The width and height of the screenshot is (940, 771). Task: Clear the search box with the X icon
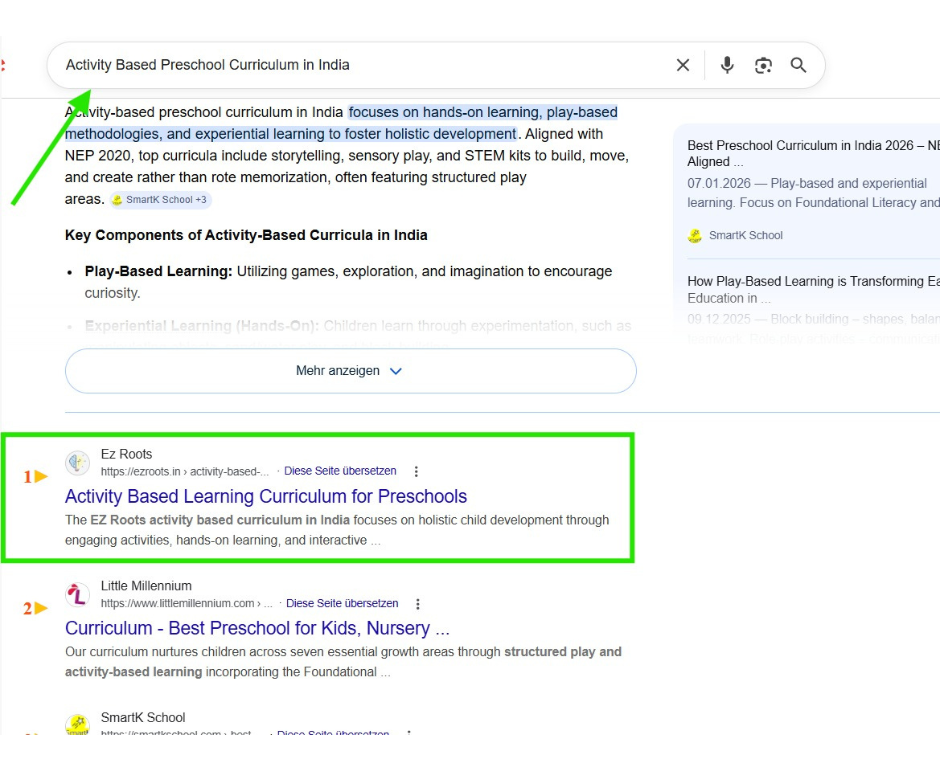(683, 65)
